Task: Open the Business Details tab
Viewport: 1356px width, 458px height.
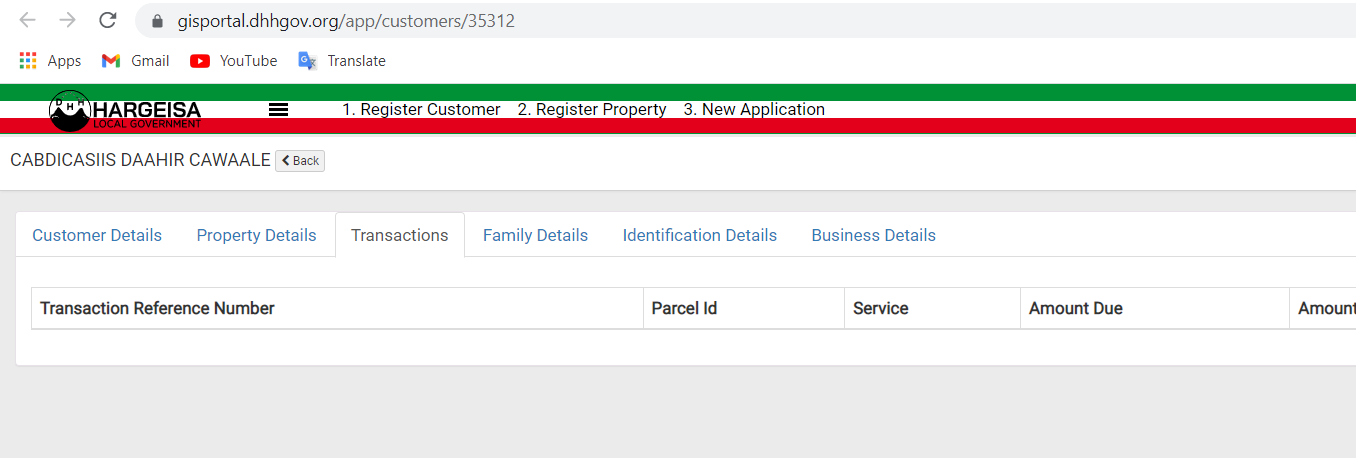Action: 874,236
